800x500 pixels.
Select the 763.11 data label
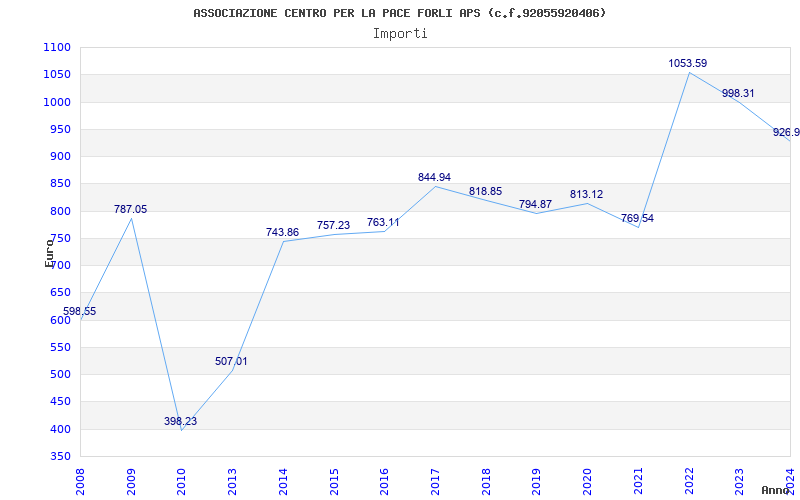coord(383,222)
